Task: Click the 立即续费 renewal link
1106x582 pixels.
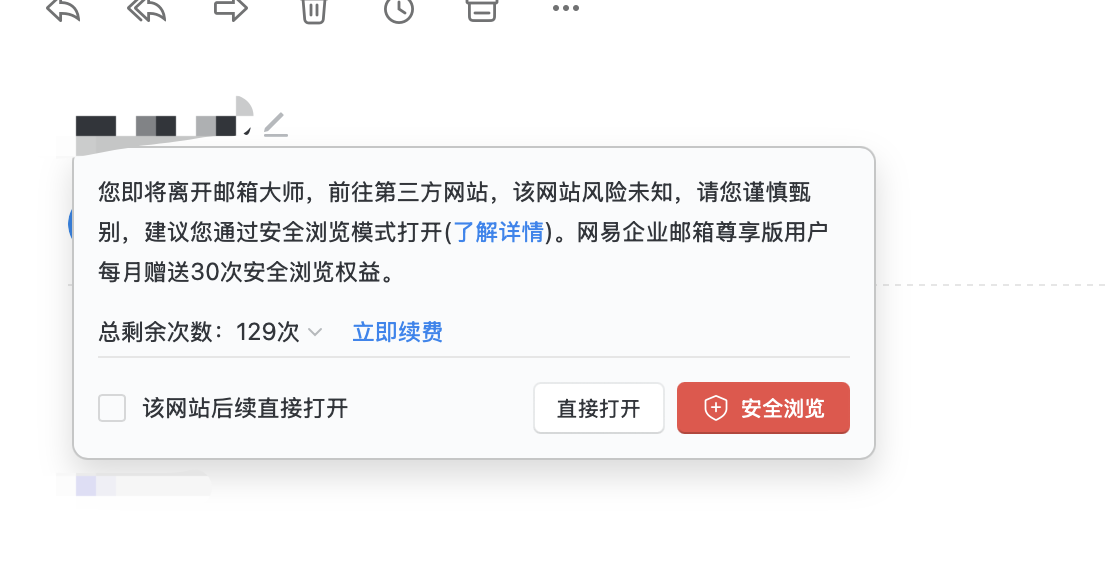Action: (x=398, y=332)
